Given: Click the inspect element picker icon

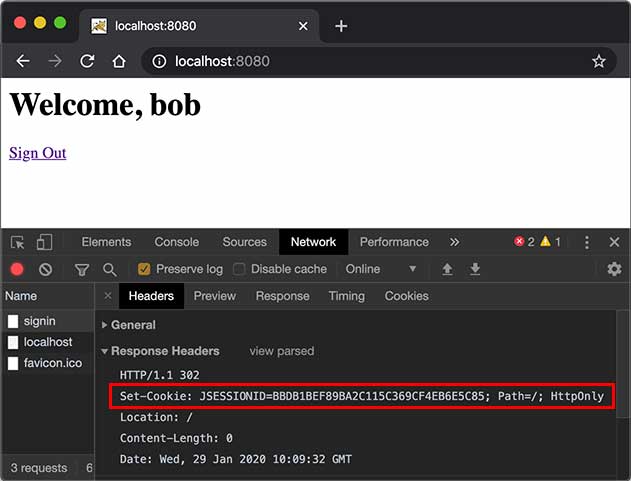Looking at the screenshot, I should coord(18,242).
